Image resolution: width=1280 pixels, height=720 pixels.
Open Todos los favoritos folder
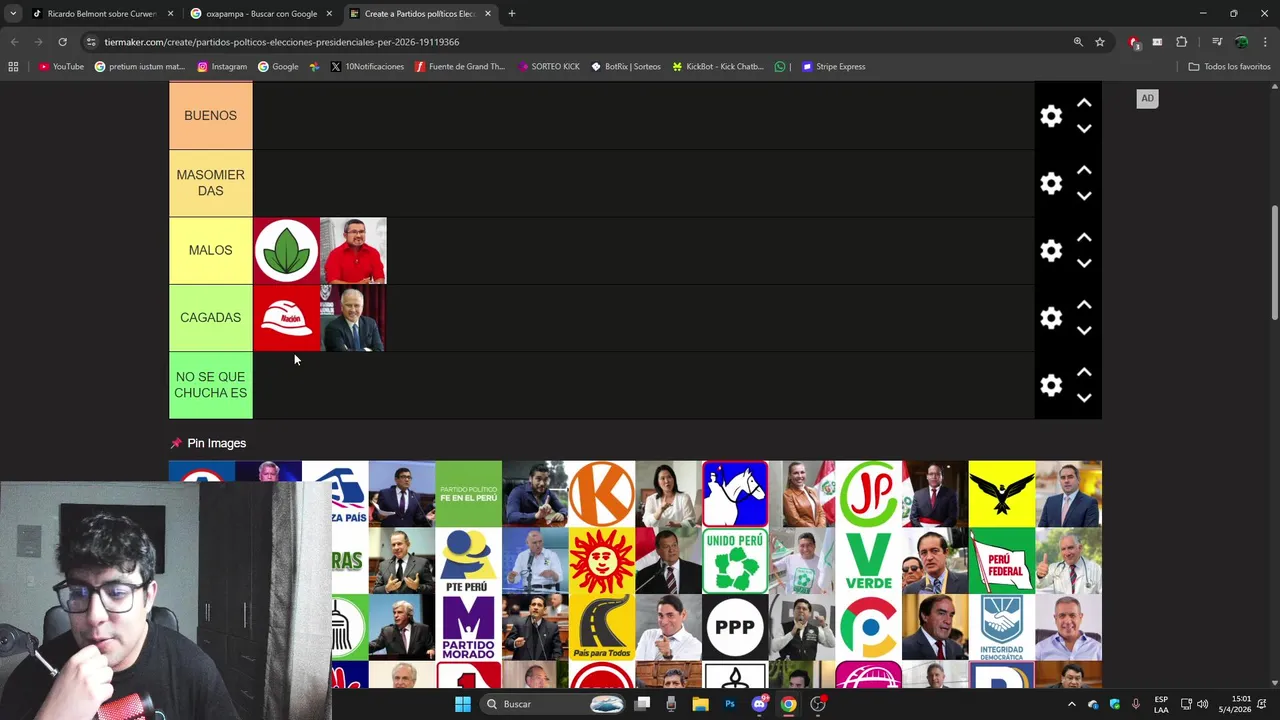click(x=1229, y=67)
